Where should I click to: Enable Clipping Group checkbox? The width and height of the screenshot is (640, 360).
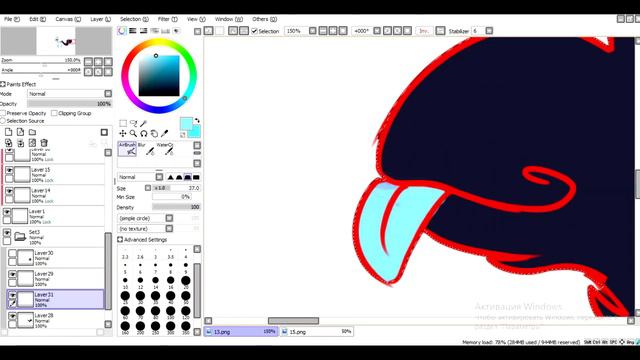54,113
